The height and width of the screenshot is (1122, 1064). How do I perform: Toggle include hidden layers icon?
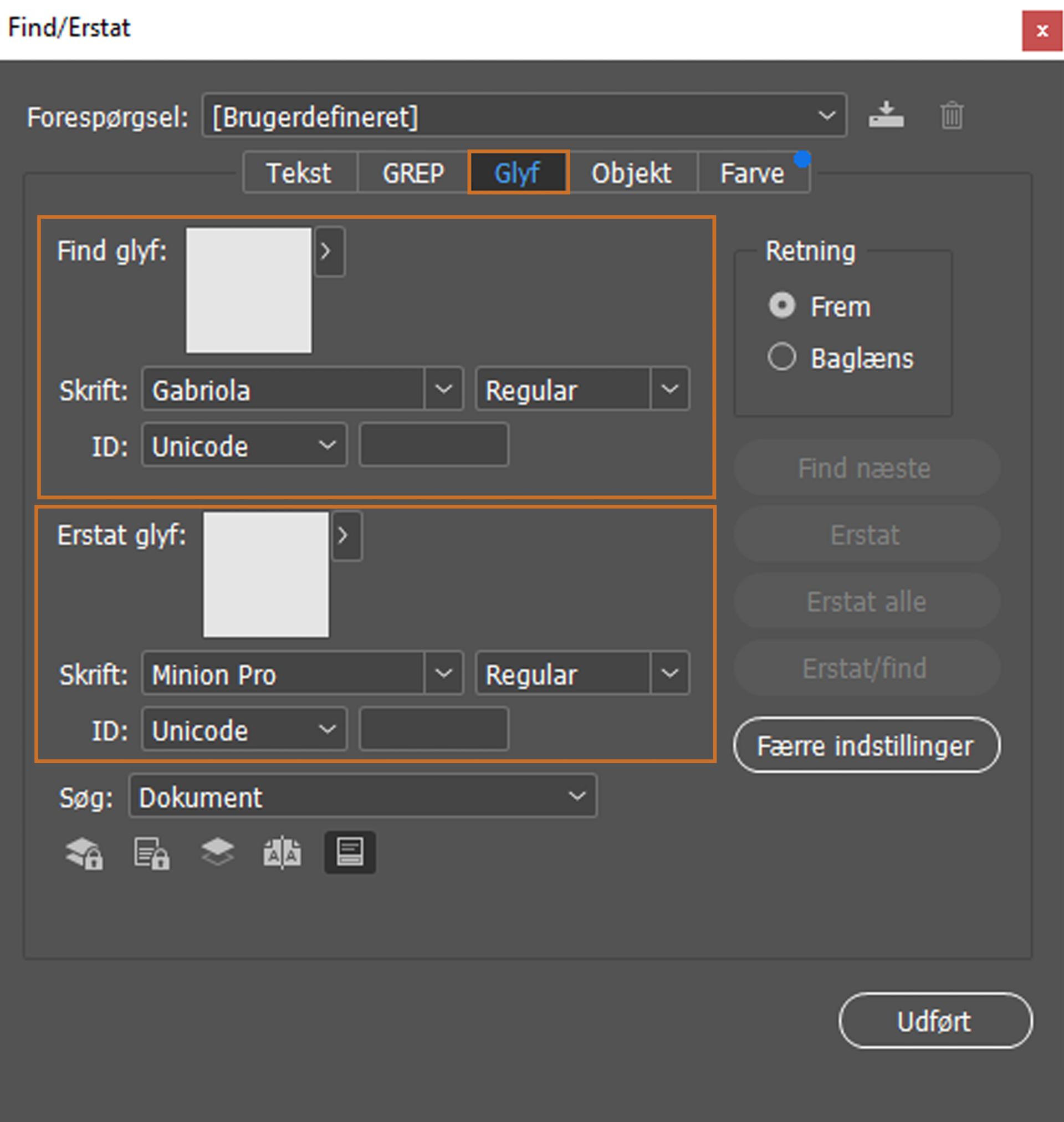tap(217, 852)
